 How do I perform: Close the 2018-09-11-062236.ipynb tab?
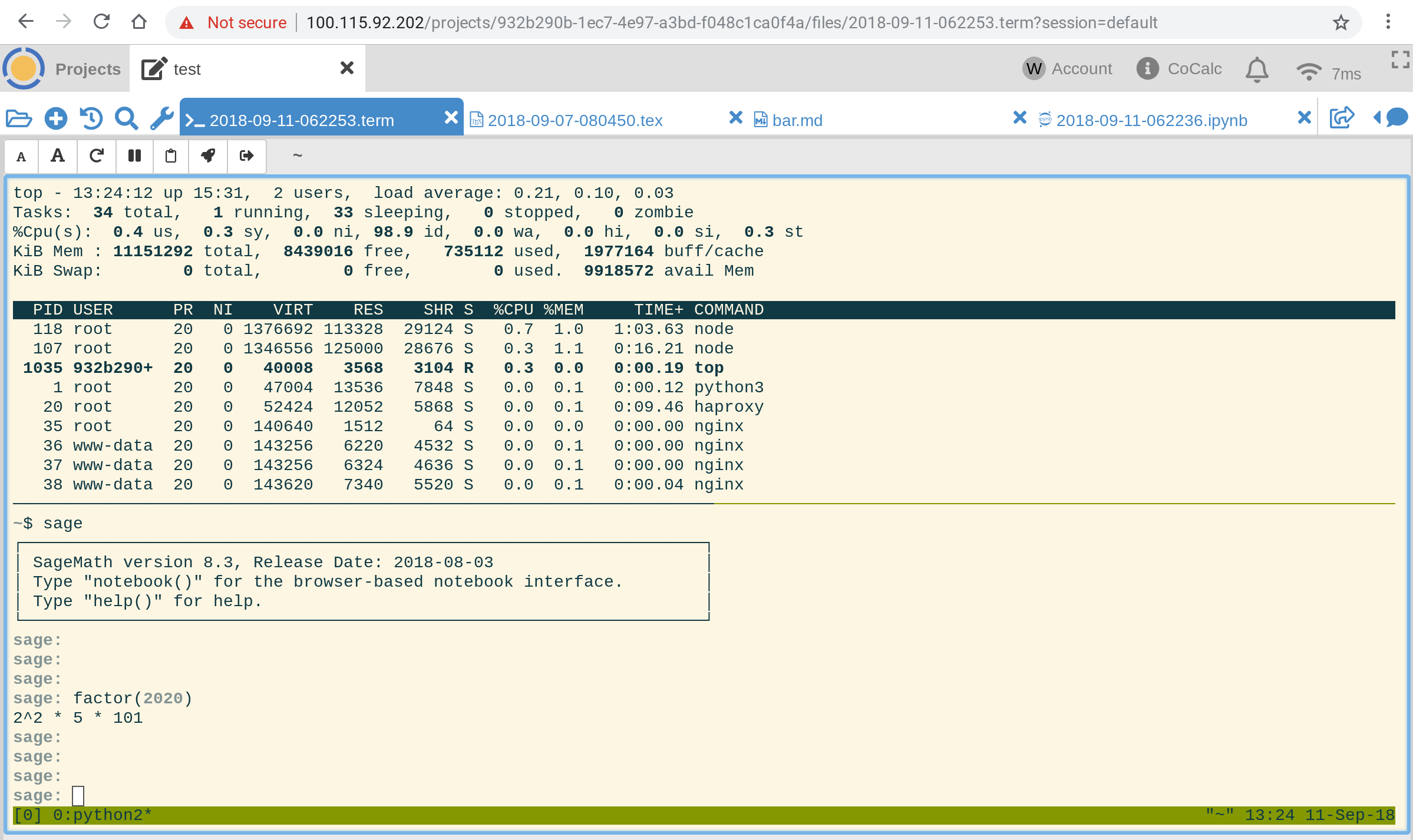pyautogui.click(x=1304, y=118)
